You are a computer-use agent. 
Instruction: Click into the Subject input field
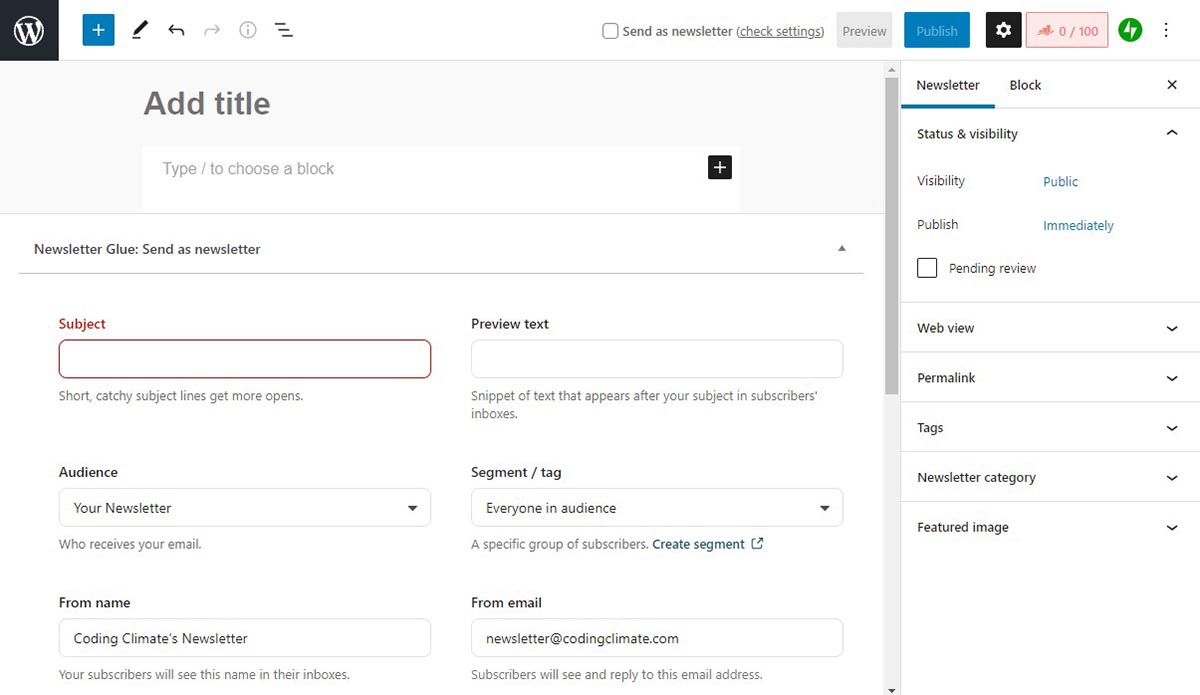point(245,359)
